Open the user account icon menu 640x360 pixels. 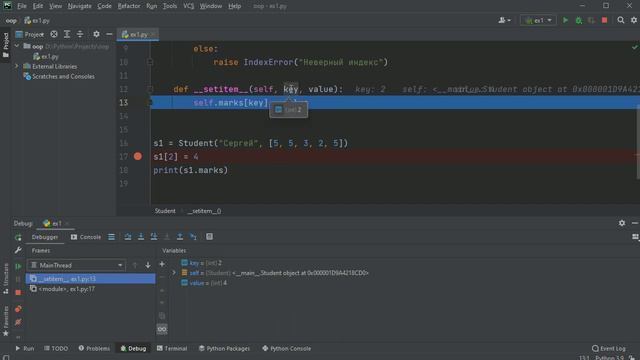504,20
